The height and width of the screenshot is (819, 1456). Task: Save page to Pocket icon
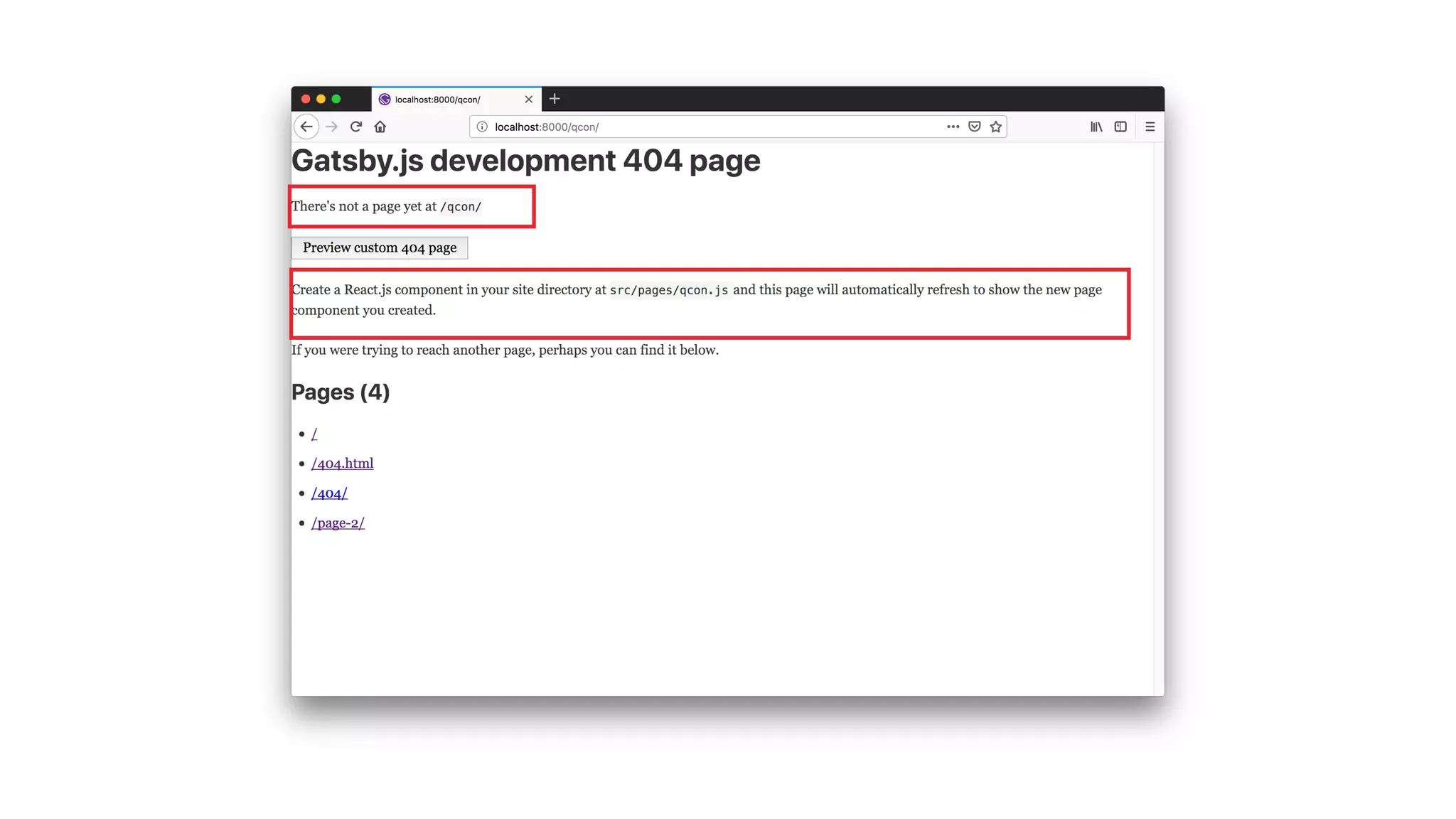tap(975, 127)
